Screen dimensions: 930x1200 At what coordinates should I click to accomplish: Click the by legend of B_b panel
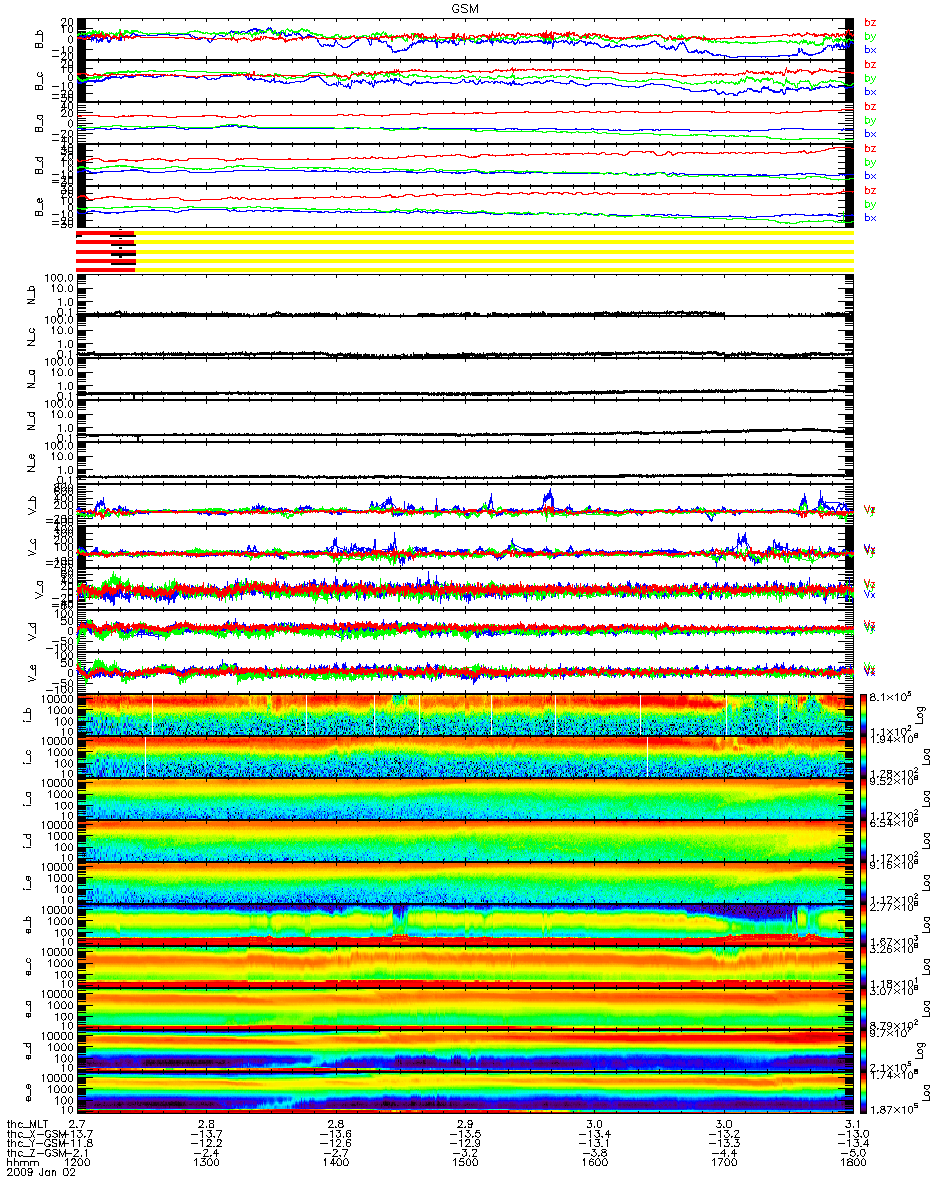coord(870,36)
